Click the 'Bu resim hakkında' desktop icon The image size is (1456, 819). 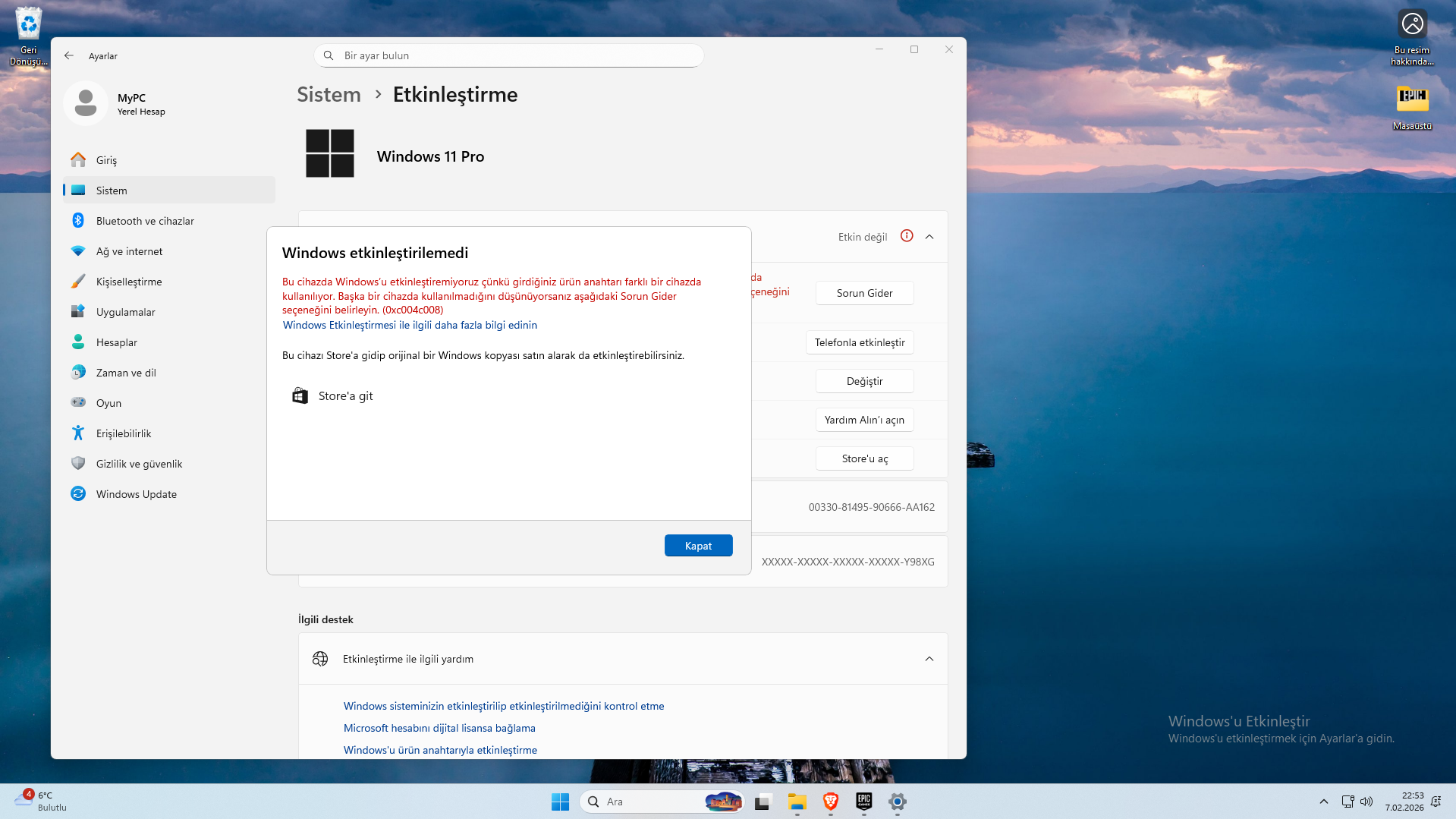pyautogui.click(x=1412, y=37)
